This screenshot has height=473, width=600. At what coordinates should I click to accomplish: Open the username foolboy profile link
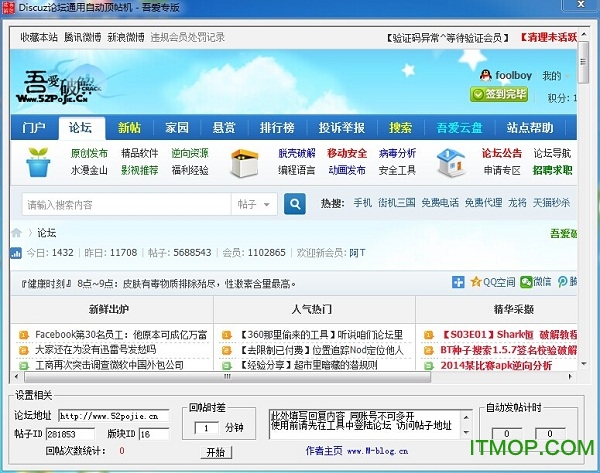click(x=514, y=75)
